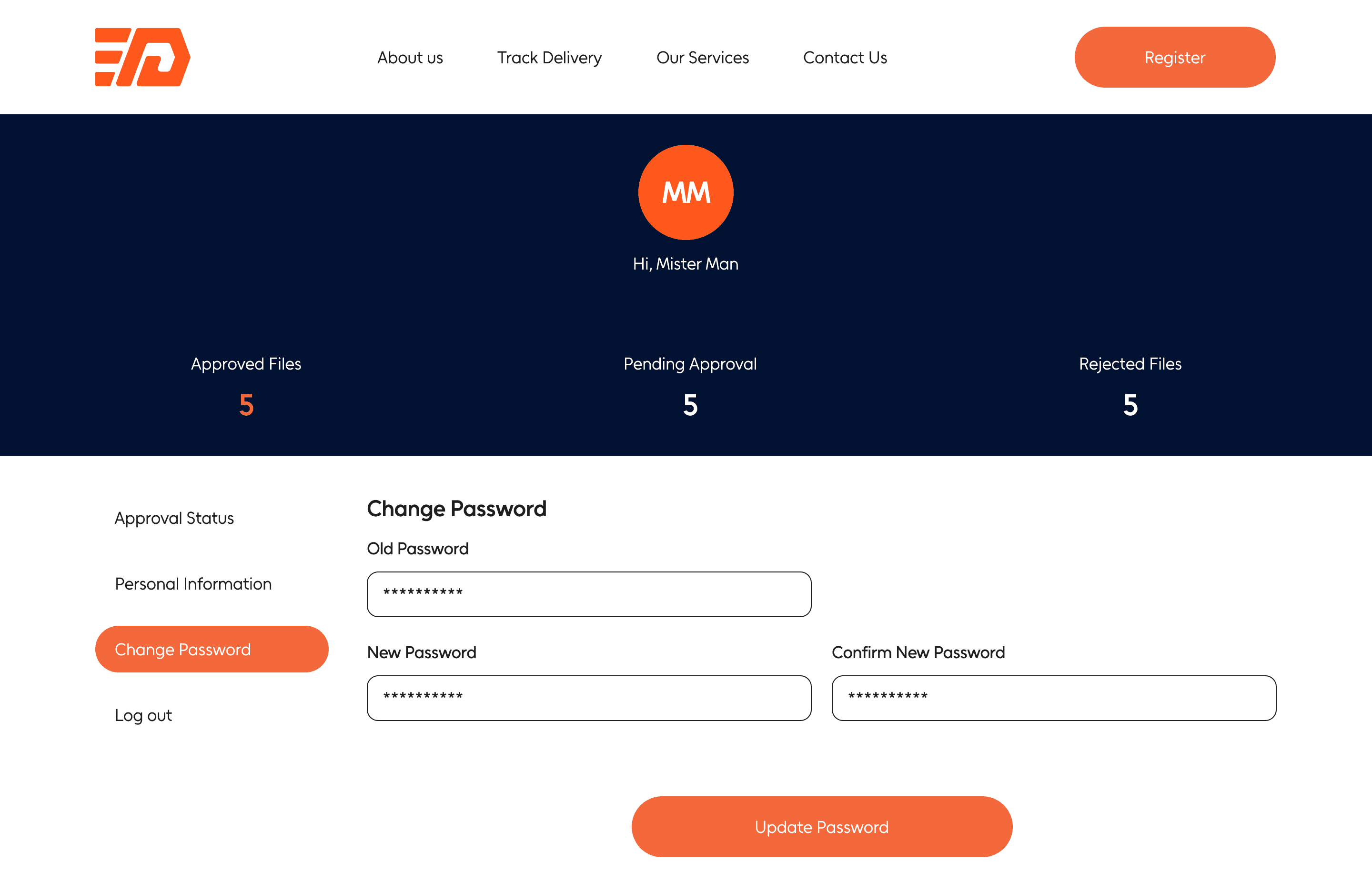Viewport: 1372px width, 872px height.
Task: Open Personal Information section
Action: pos(193,584)
